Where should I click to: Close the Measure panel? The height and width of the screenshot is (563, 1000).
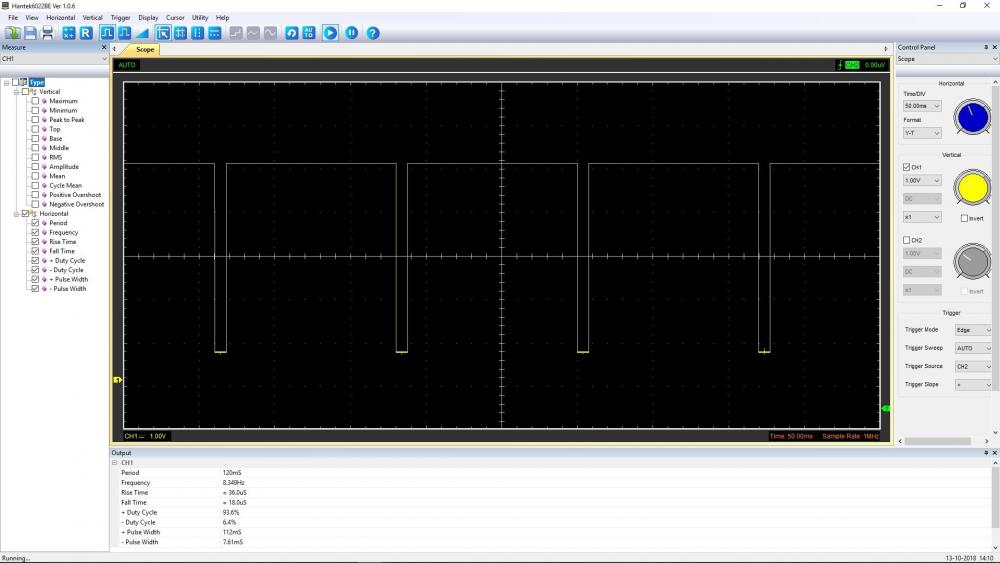(x=104, y=47)
